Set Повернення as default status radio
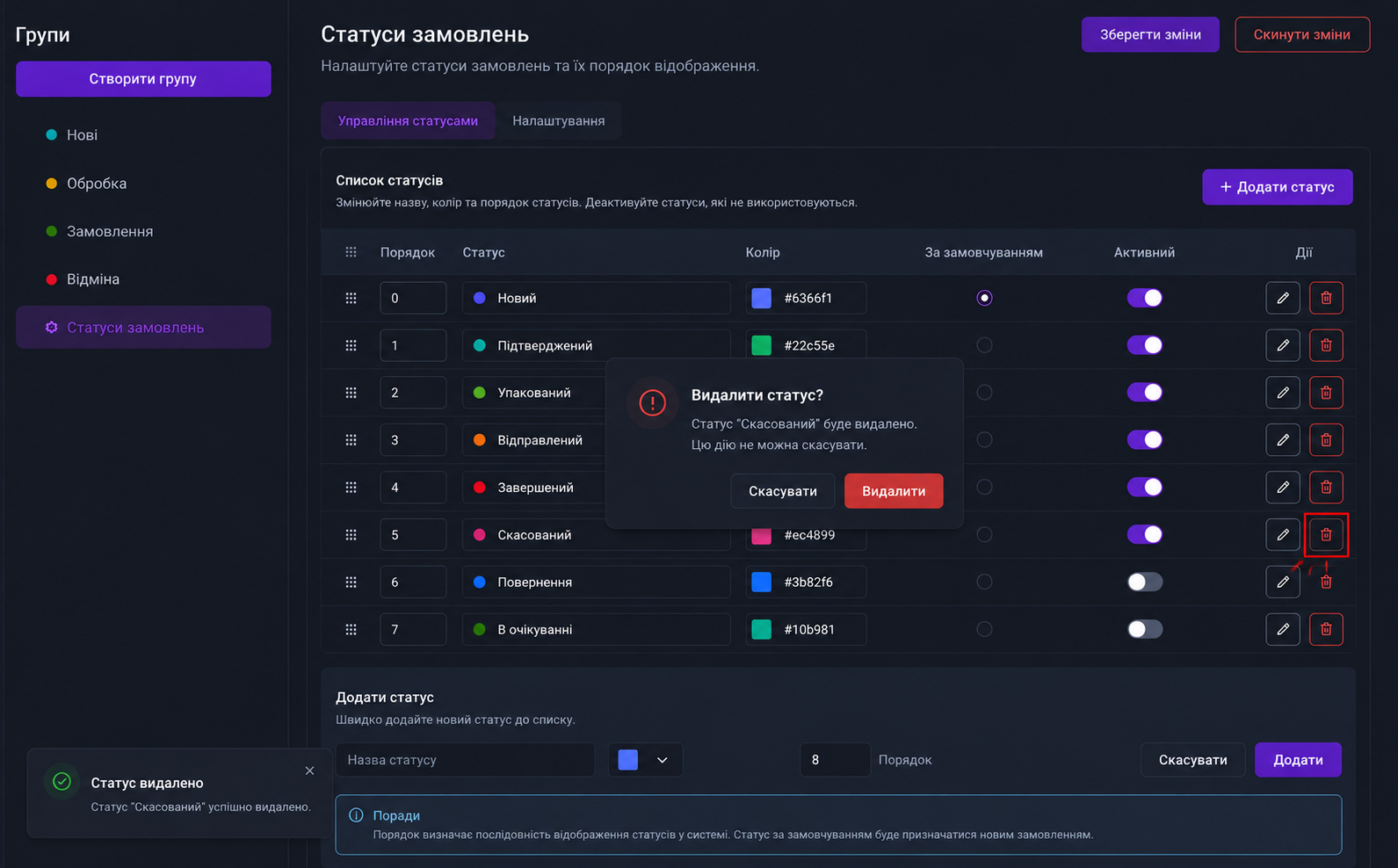This screenshot has width=1398, height=868. coord(984,582)
